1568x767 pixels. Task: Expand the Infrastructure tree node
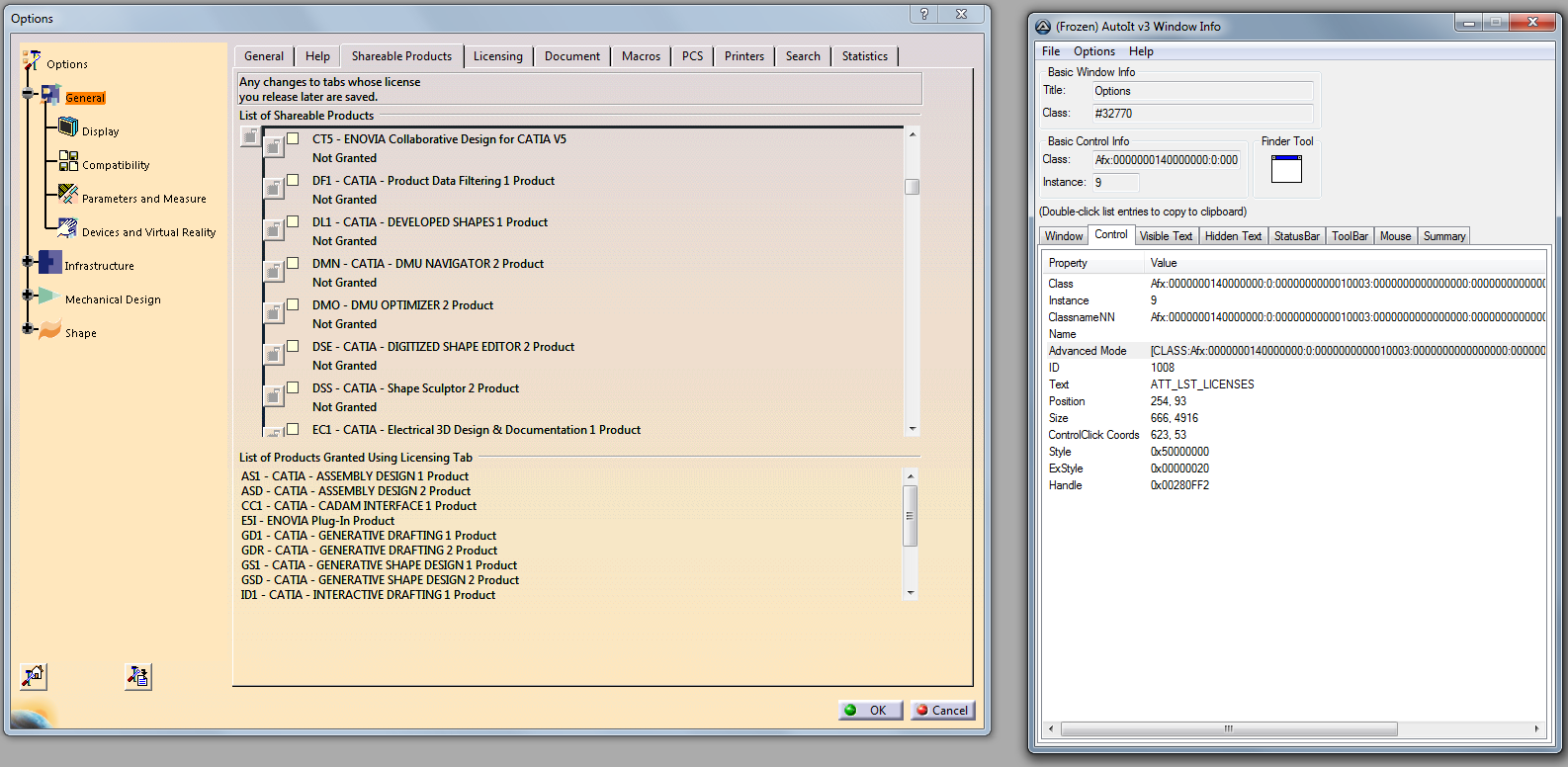(28, 262)
